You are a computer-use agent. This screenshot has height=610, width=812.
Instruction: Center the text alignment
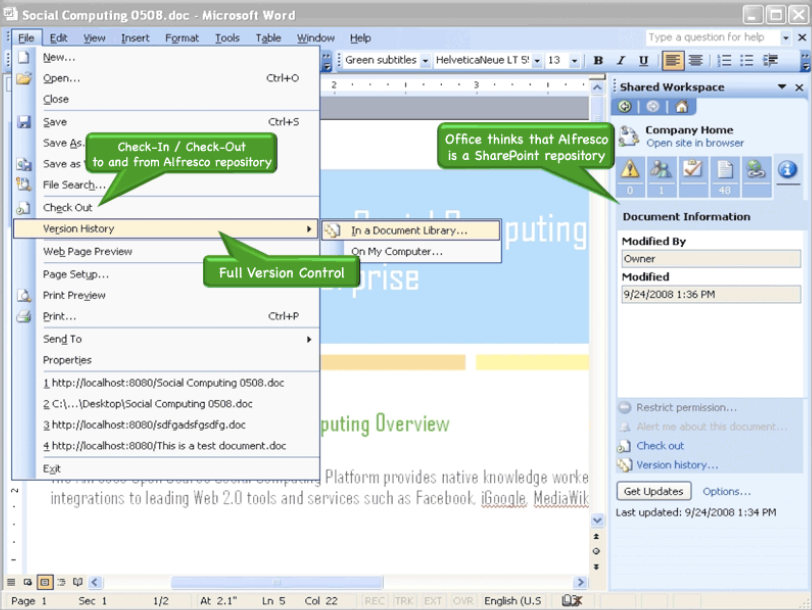tap(695, 61)
